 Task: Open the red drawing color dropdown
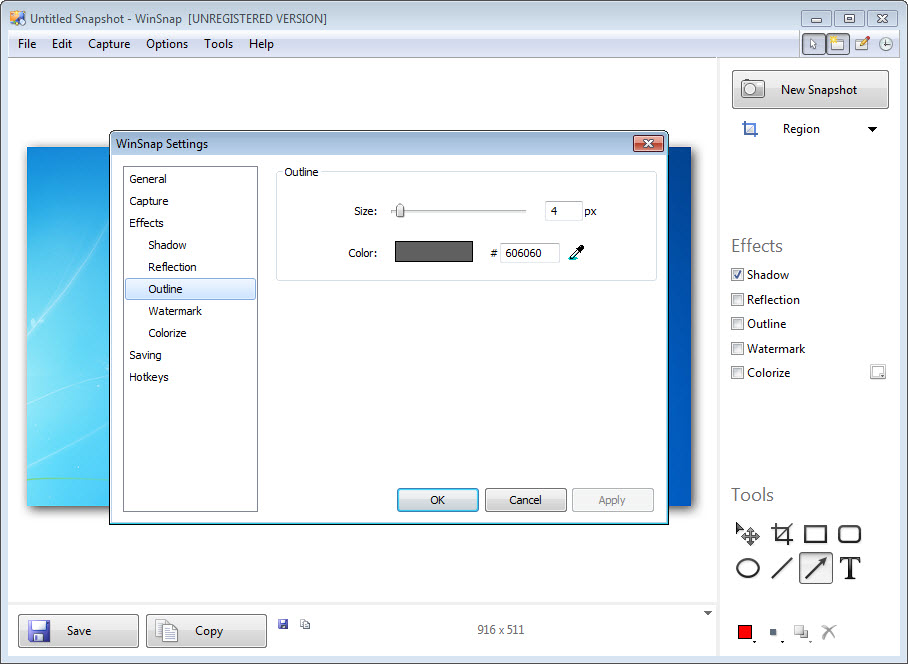coord(746,632)
